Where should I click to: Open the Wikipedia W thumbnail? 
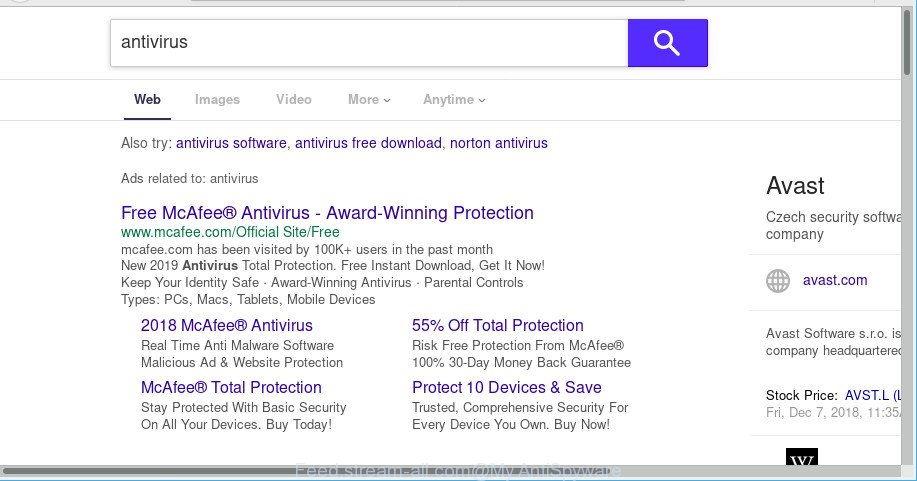tap(801, 457)
